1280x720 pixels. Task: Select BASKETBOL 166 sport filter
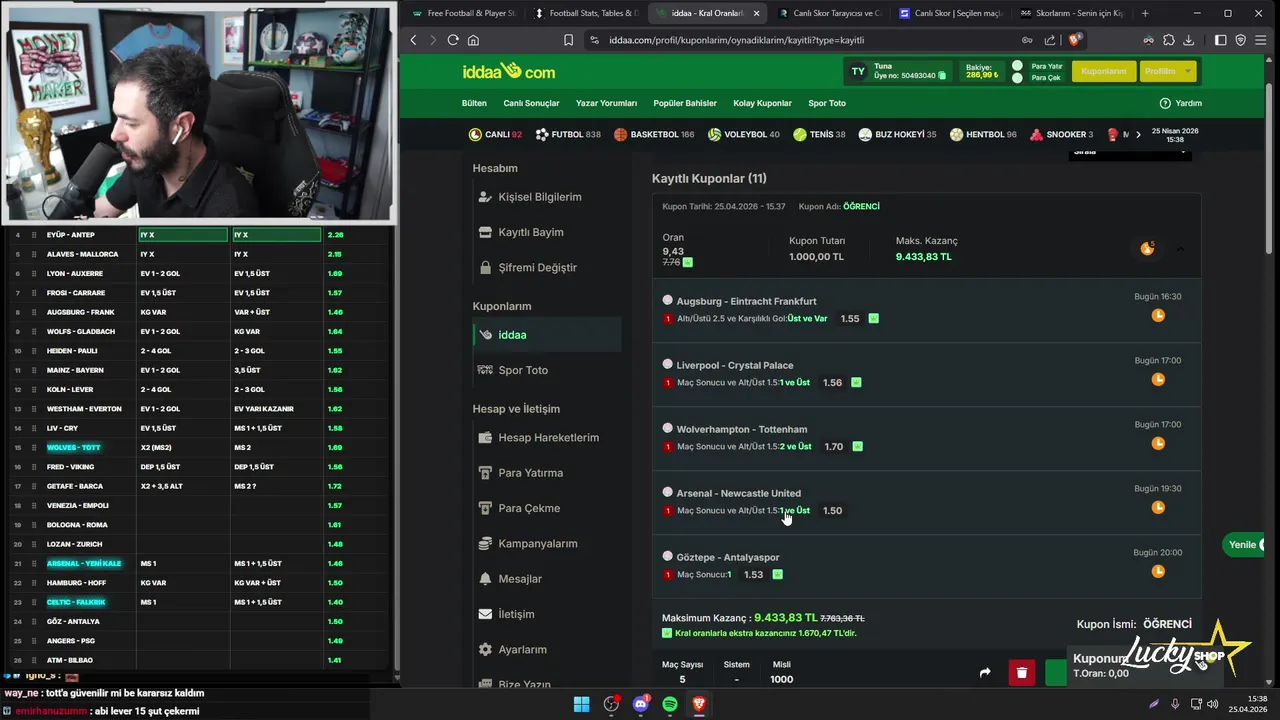click(x=654, y=134)
